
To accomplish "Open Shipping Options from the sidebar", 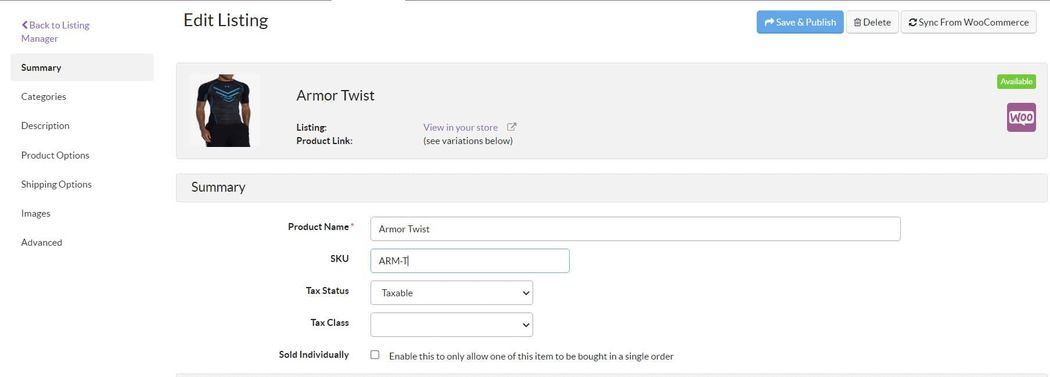I will click(x=56, y=184).
